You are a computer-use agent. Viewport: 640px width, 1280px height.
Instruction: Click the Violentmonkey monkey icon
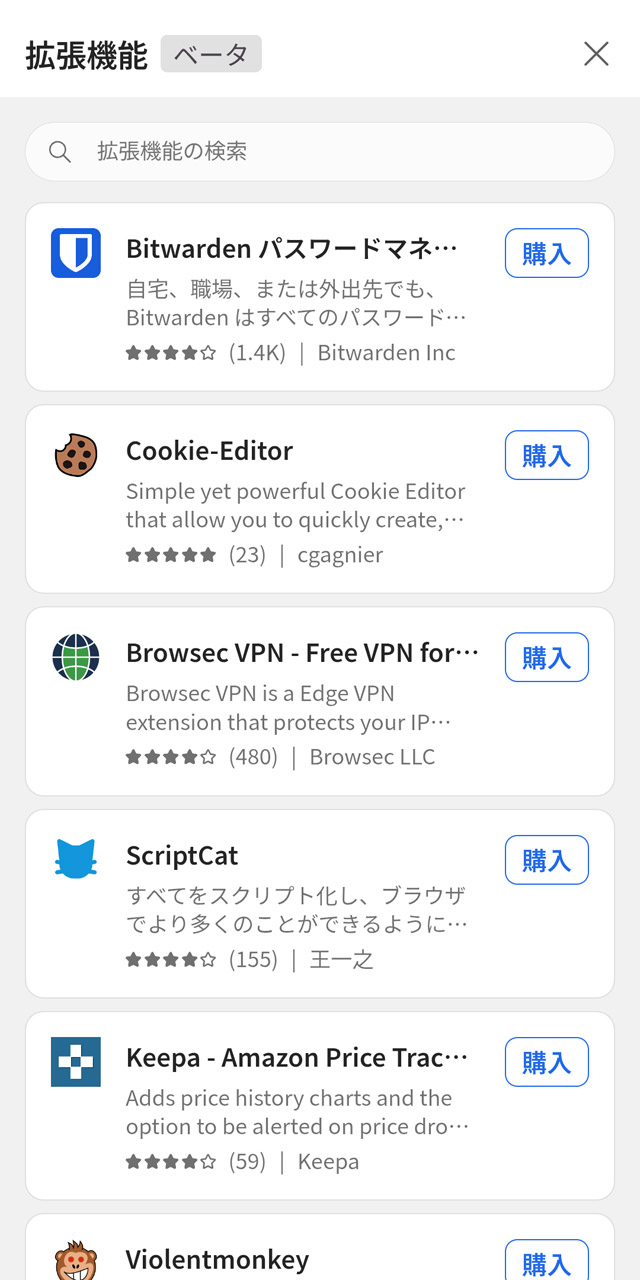(75, 1262)
